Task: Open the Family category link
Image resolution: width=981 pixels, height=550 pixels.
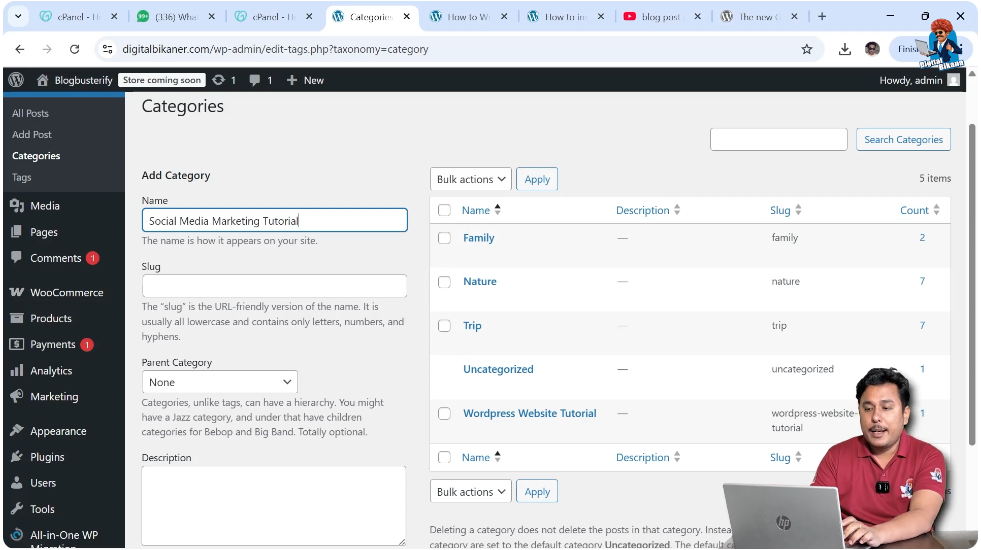Action: pyautogui.click(x=479, y=238)
